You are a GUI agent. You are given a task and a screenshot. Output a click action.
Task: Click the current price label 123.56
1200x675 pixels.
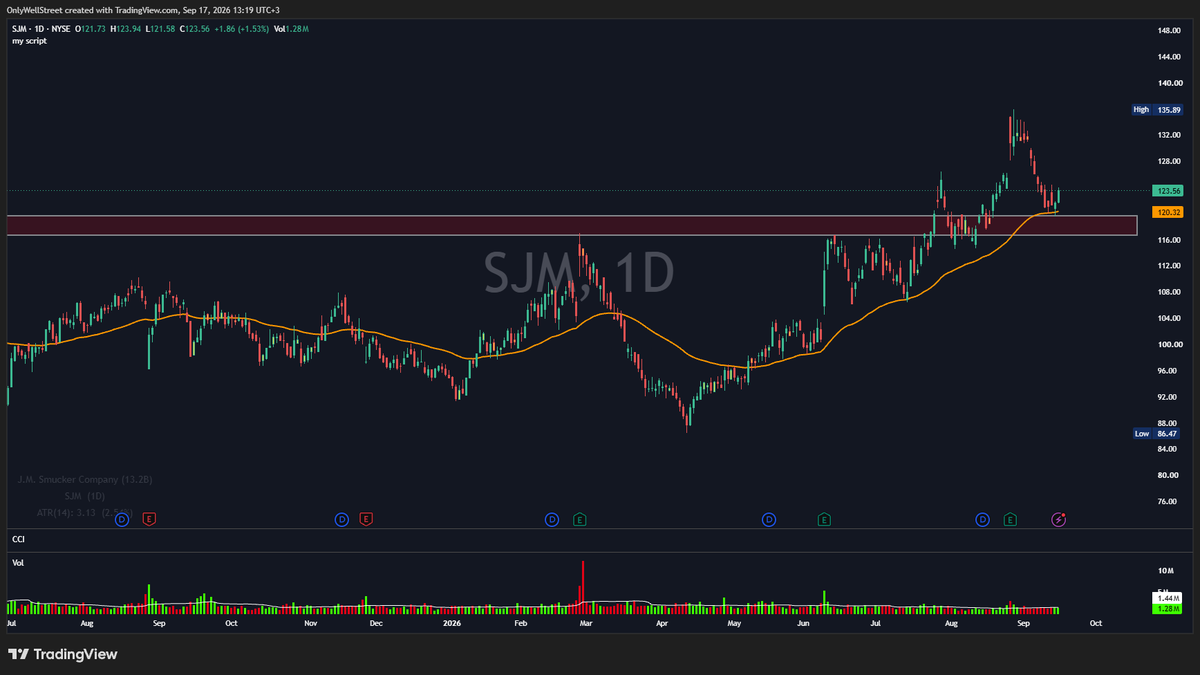tap(1168, 190)
